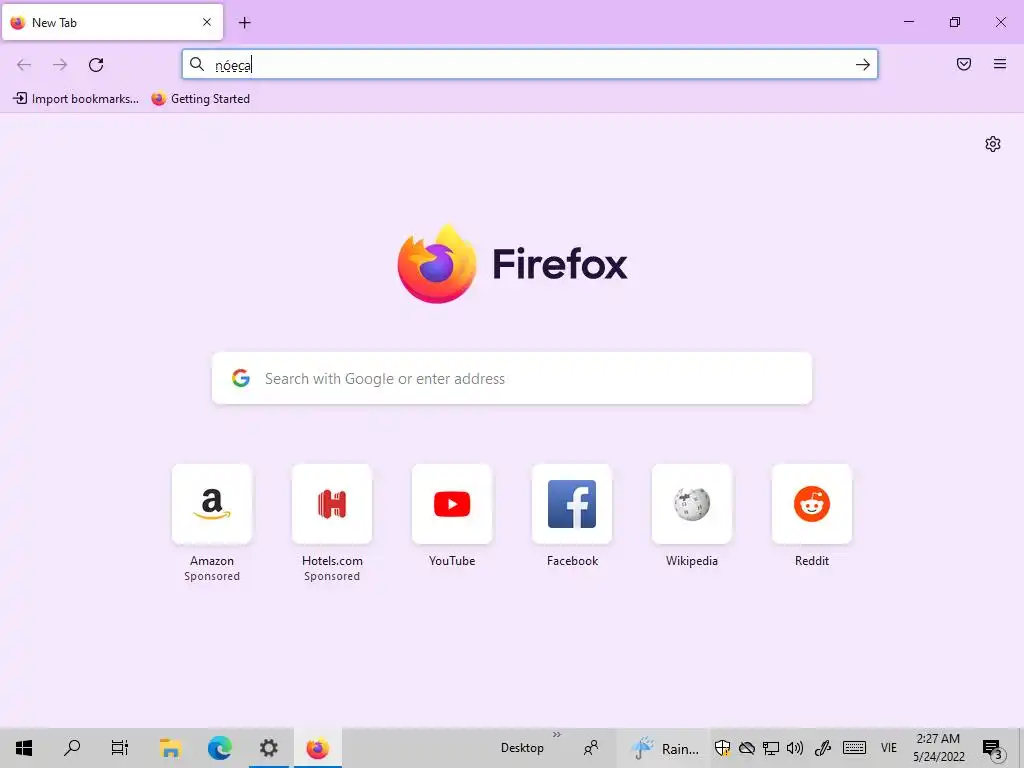Open Settings gear on taskbar
1024x768 pixels.
pyautogui.click(x=268, y=748)
